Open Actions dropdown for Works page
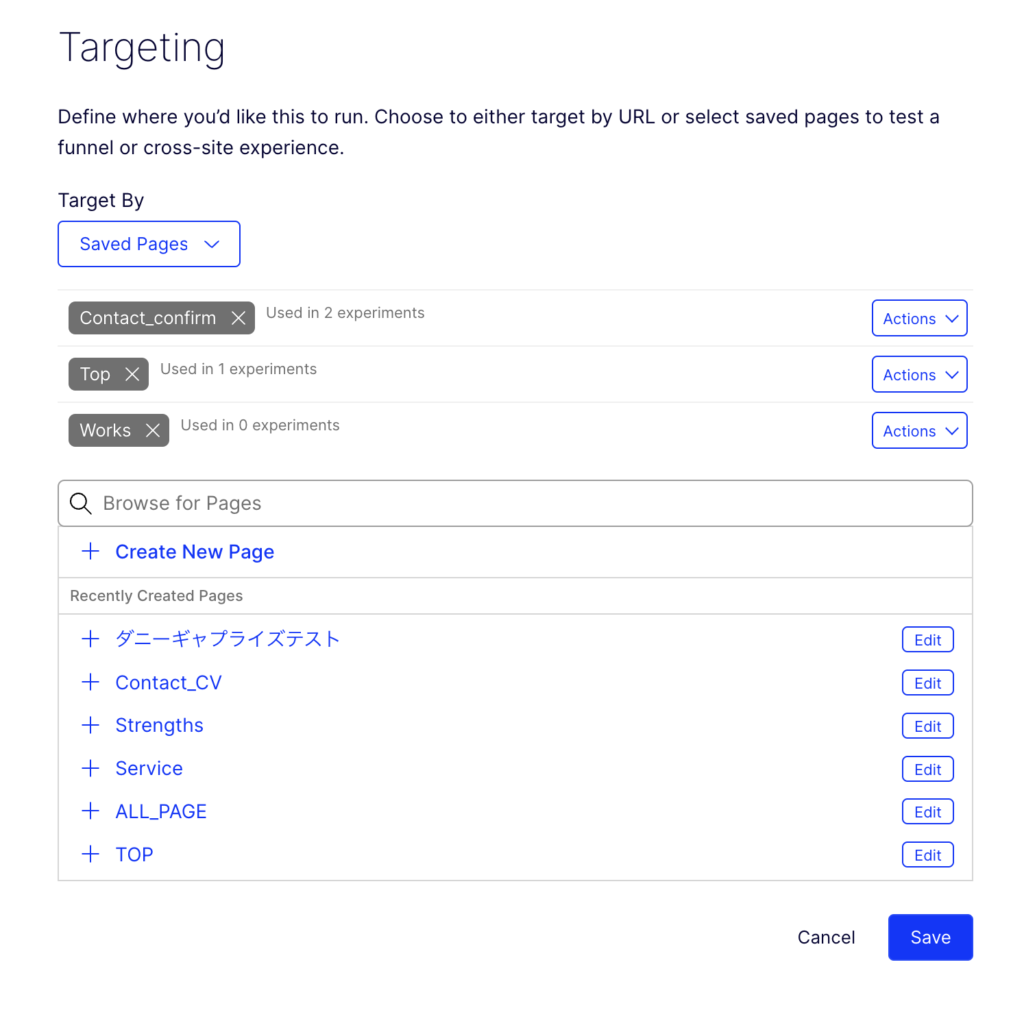Image resolution: width=1024 pixels, height=1021 pixels. 919,431
